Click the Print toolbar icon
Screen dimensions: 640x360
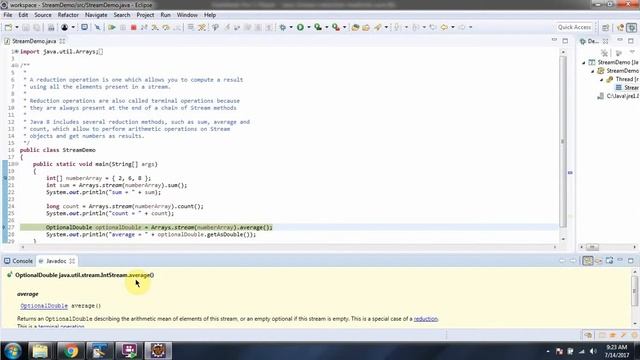[51, 27]
